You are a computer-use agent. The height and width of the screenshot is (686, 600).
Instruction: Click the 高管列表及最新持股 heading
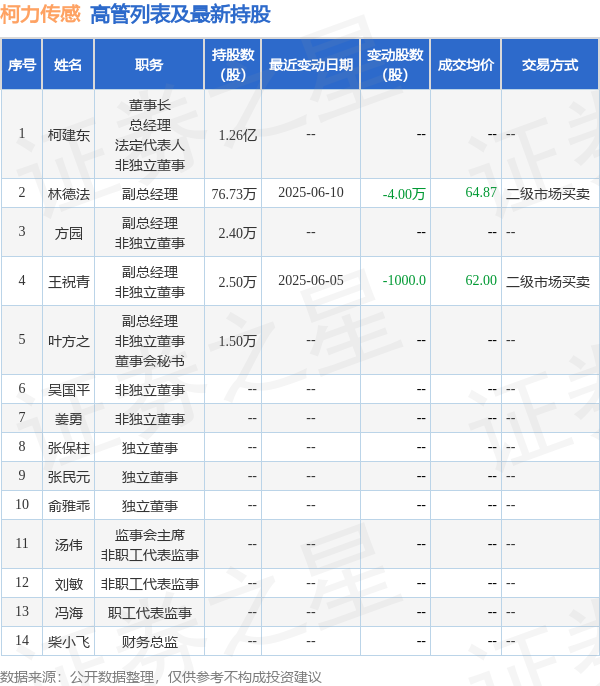180,14
